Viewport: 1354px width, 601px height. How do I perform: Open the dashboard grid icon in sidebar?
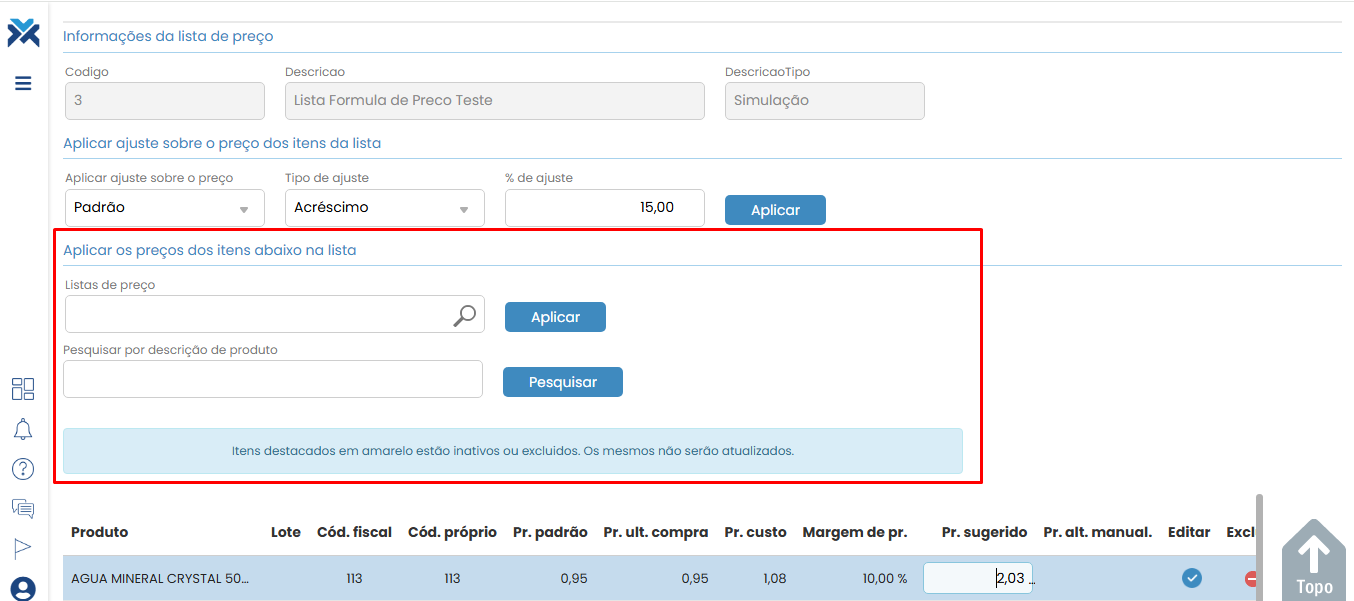coord(23,389)
